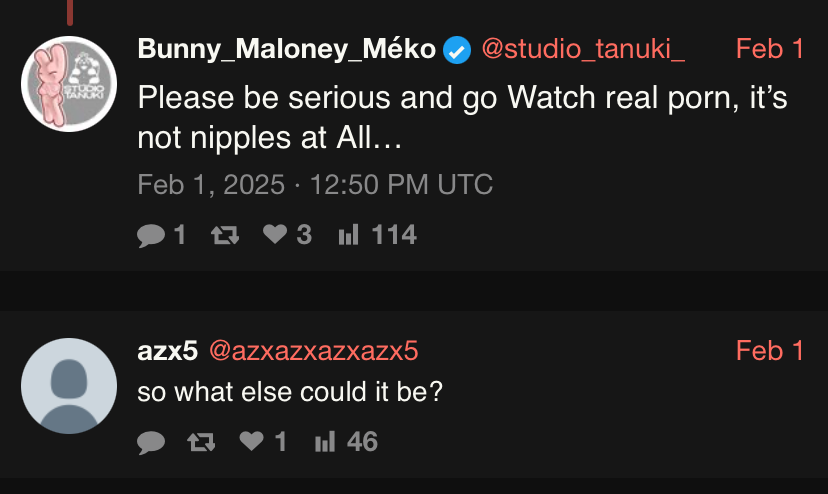Click the reply bubble icon on azx5's tweet
The height and width of the screenshot is (494, 828).
click(x=151, y=442)
